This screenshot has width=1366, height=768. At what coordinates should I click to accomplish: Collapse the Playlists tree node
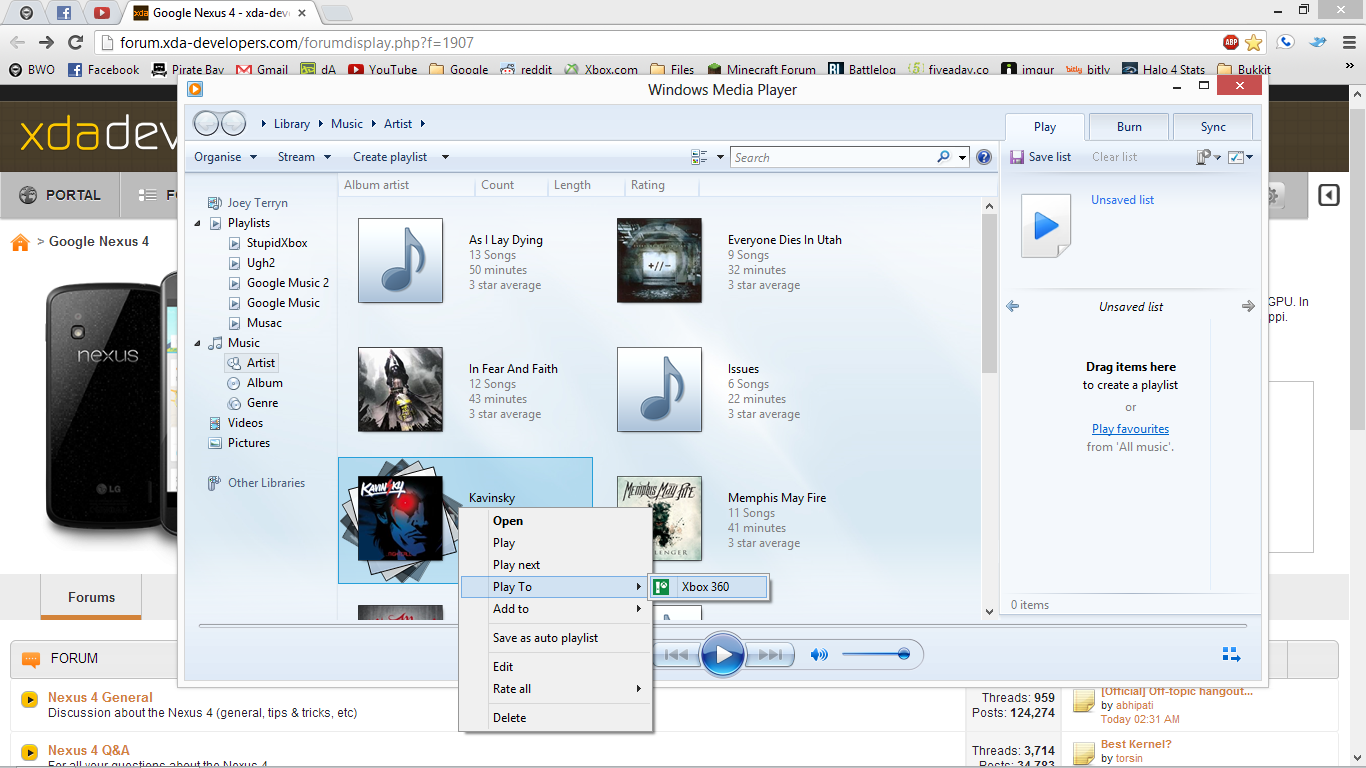(197, 223)
